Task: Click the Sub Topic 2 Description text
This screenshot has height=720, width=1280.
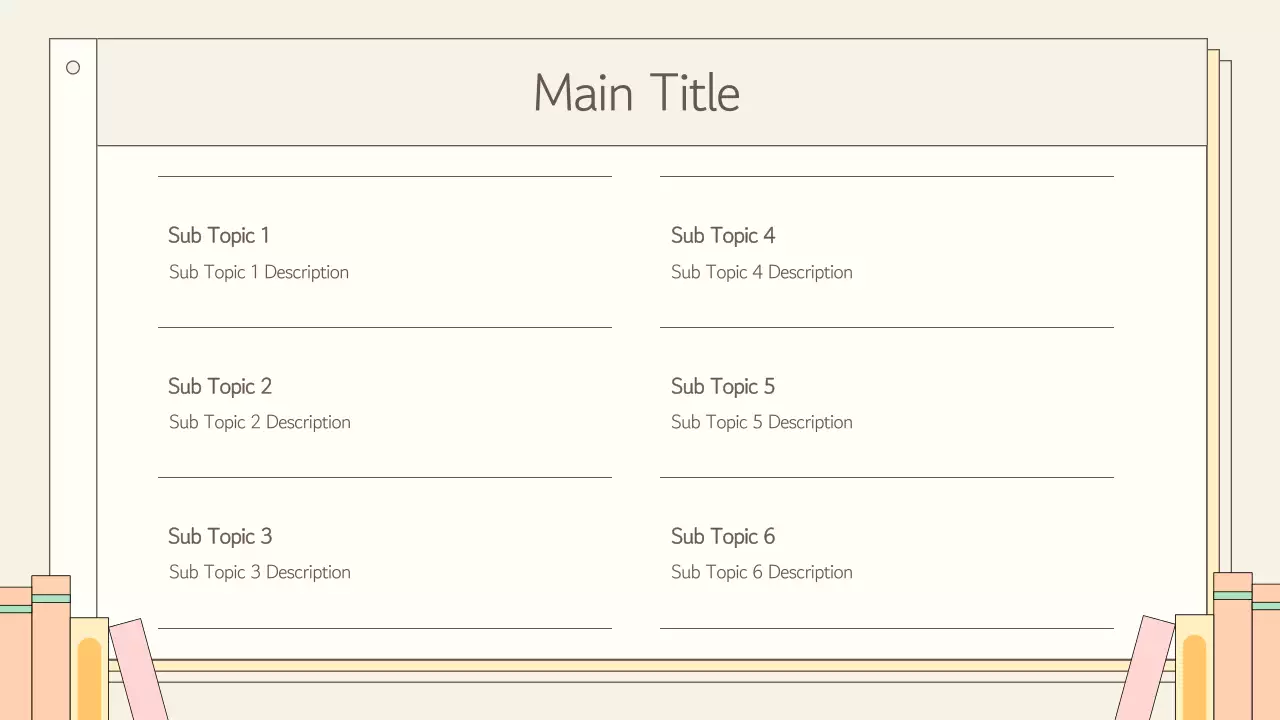Action: point(260,422)
